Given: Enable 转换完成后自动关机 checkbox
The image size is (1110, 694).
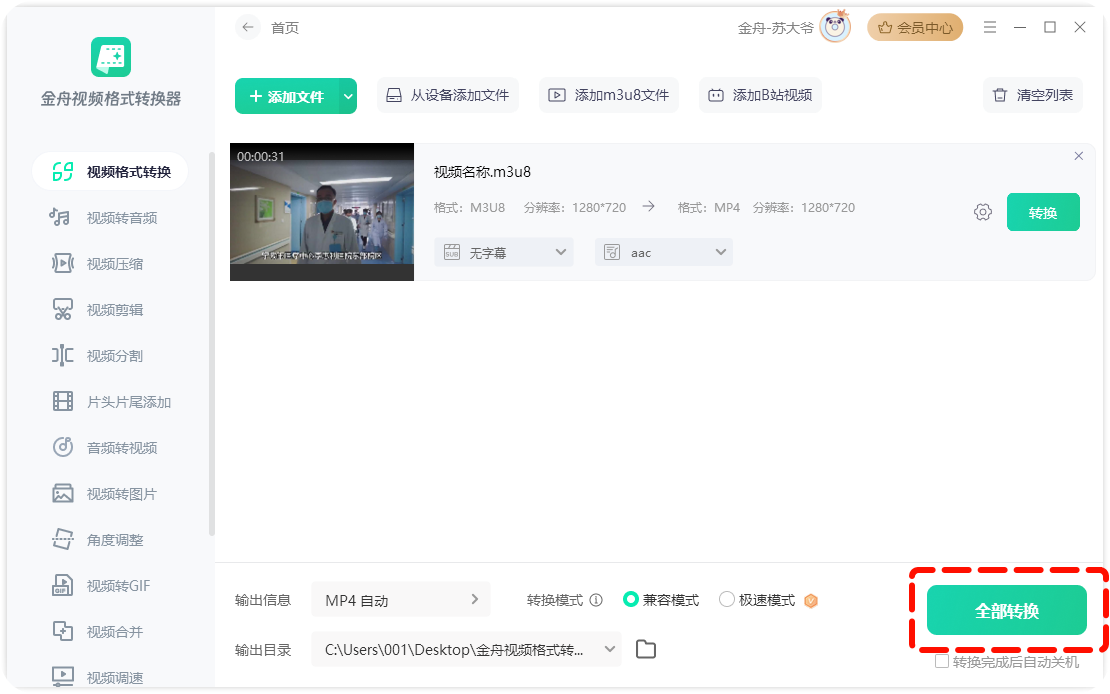Looking at the screenshot, I should click(942, 662).
